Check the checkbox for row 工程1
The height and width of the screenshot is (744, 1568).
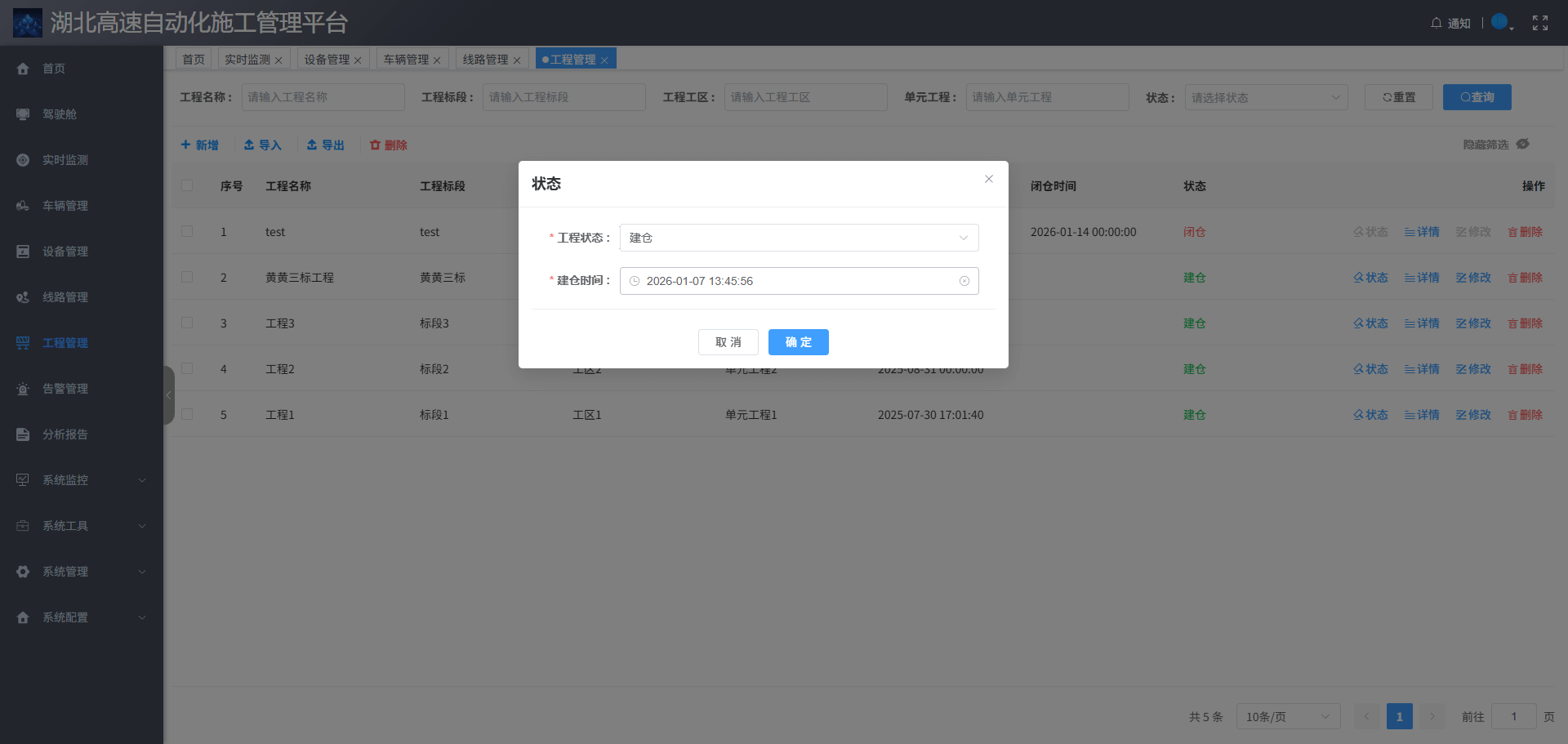(x=187, y=414)
